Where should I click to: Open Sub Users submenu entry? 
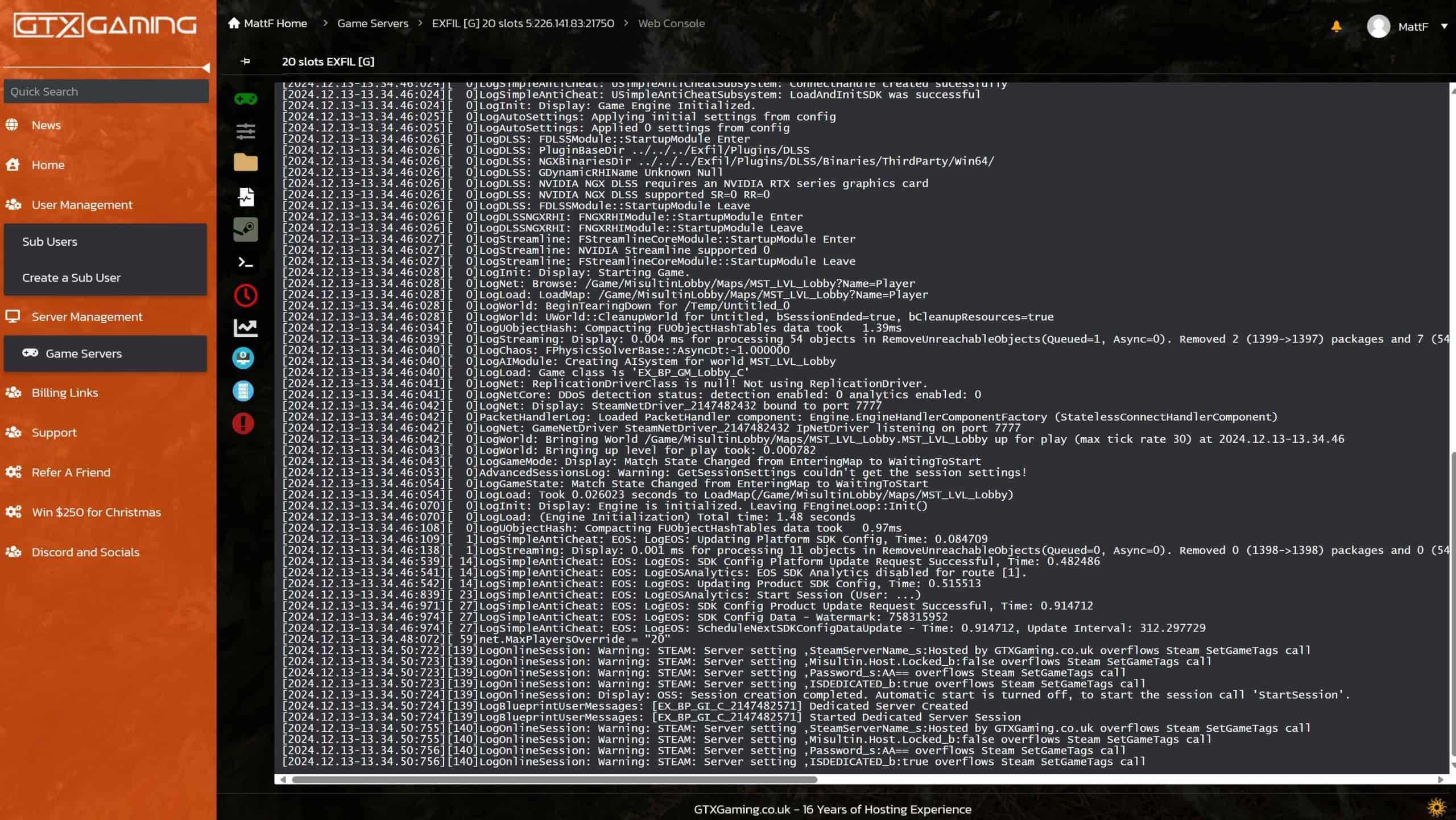(x=105, y=242)
